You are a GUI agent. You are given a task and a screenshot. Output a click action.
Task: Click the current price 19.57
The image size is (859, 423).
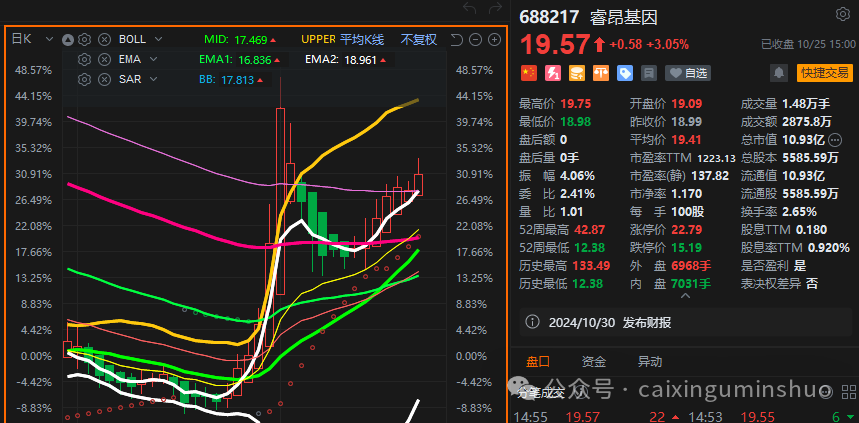556,45
